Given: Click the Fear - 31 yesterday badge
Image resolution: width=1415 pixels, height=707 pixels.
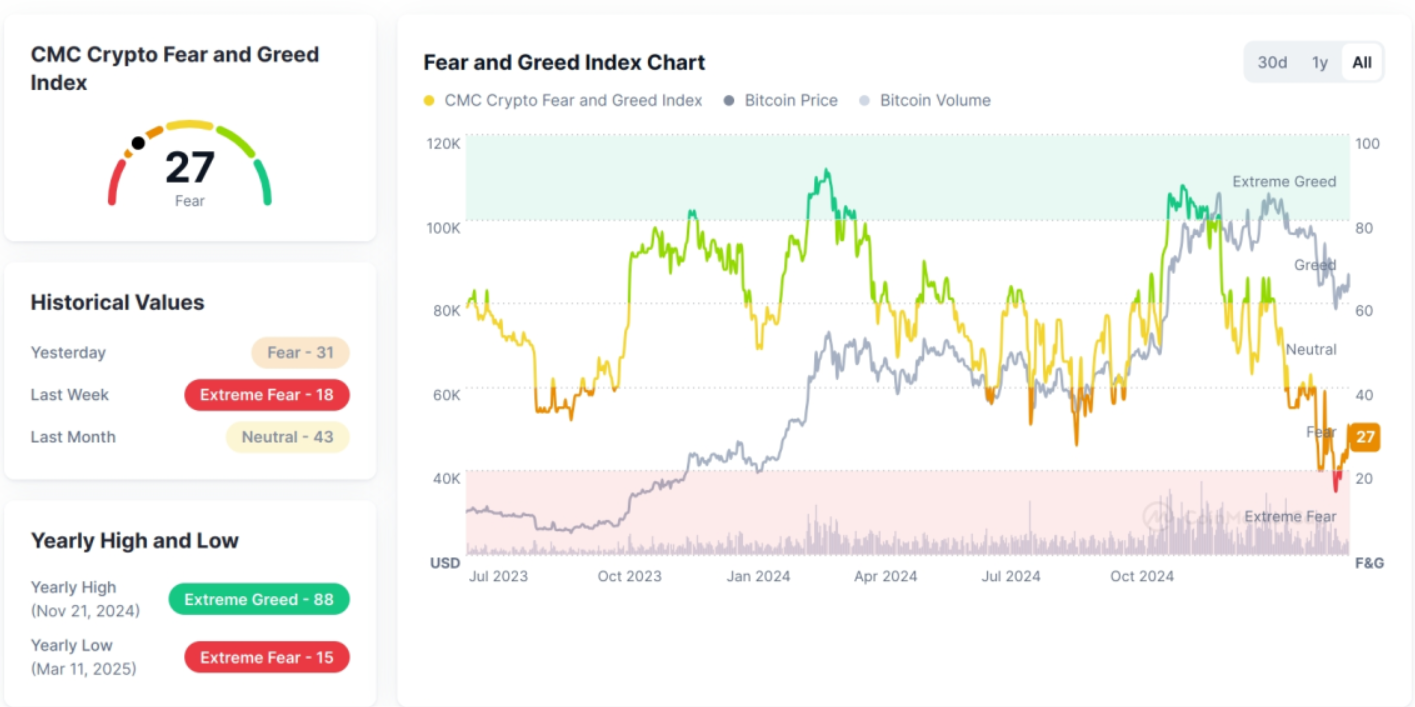Looking at the screenshot, I should (300, 353).
